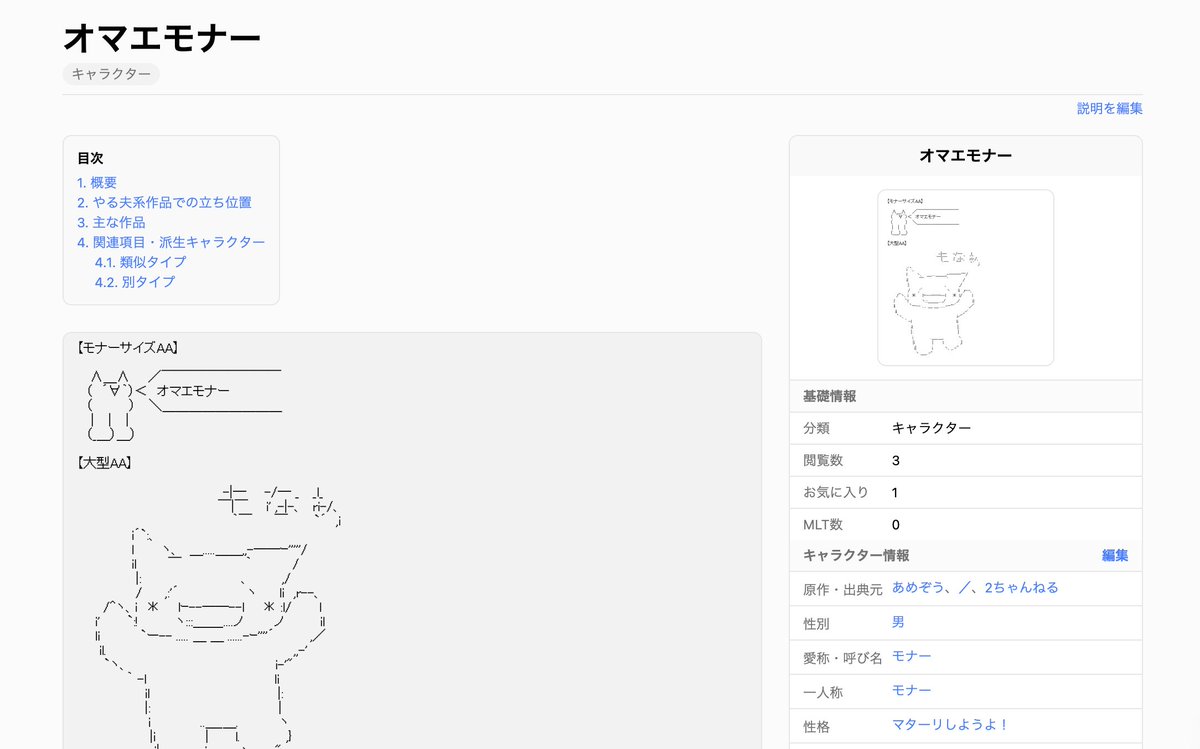Click the infobox header title オマエモナー

[x=965, y=156]
